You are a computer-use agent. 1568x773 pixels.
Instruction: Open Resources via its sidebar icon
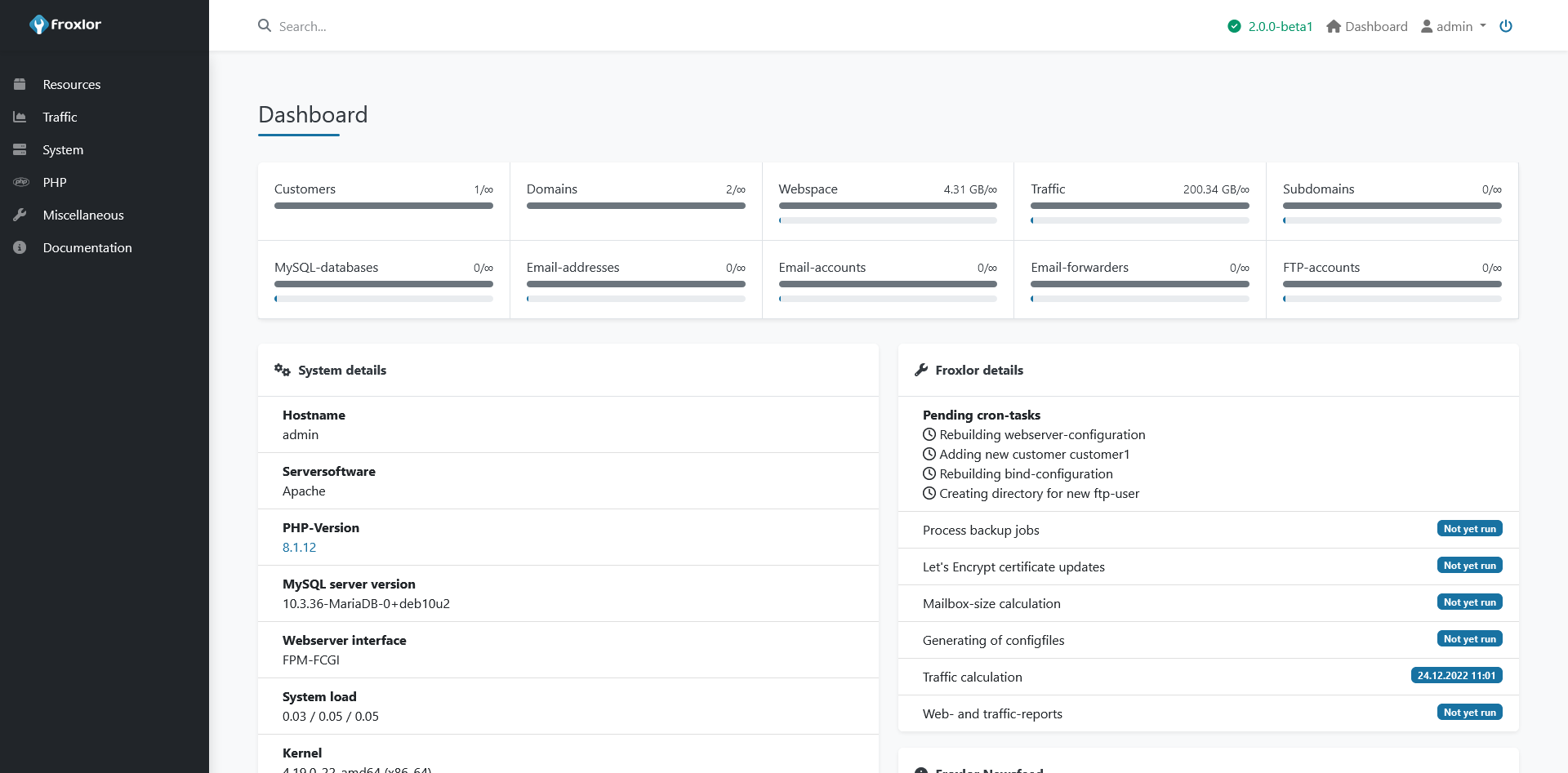click(20, 84)
